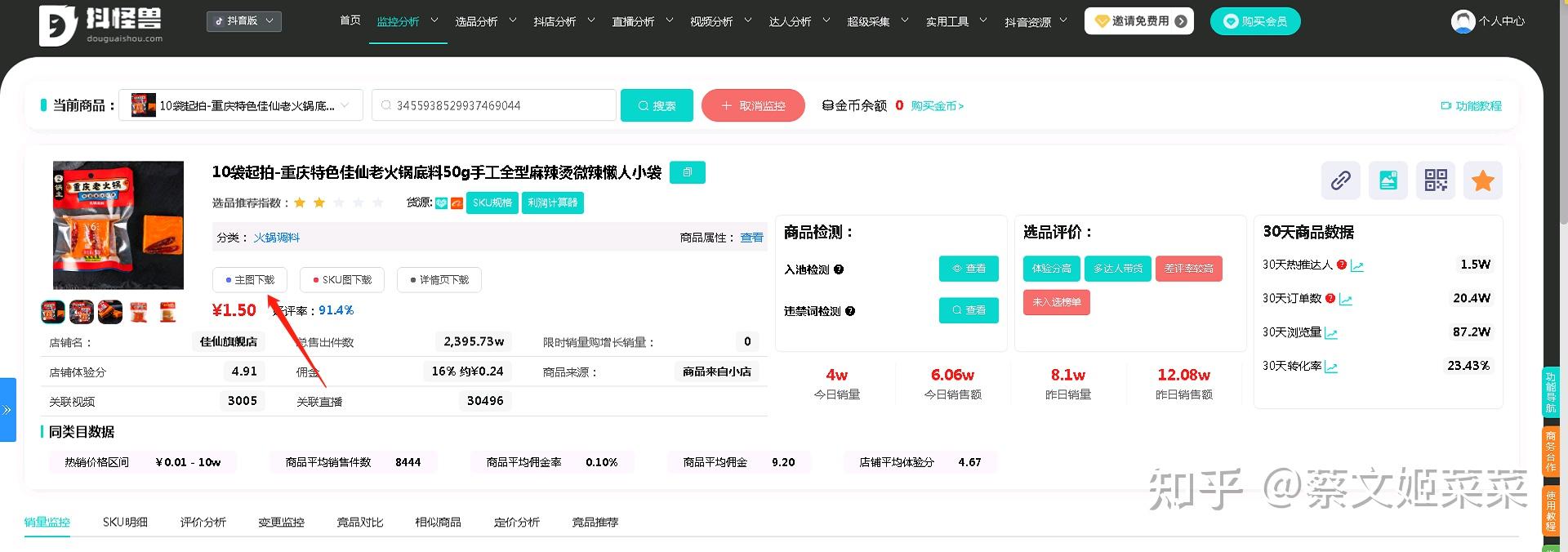Click the 火锅调料 category link
1568x552 pixels.
[277, 238]
